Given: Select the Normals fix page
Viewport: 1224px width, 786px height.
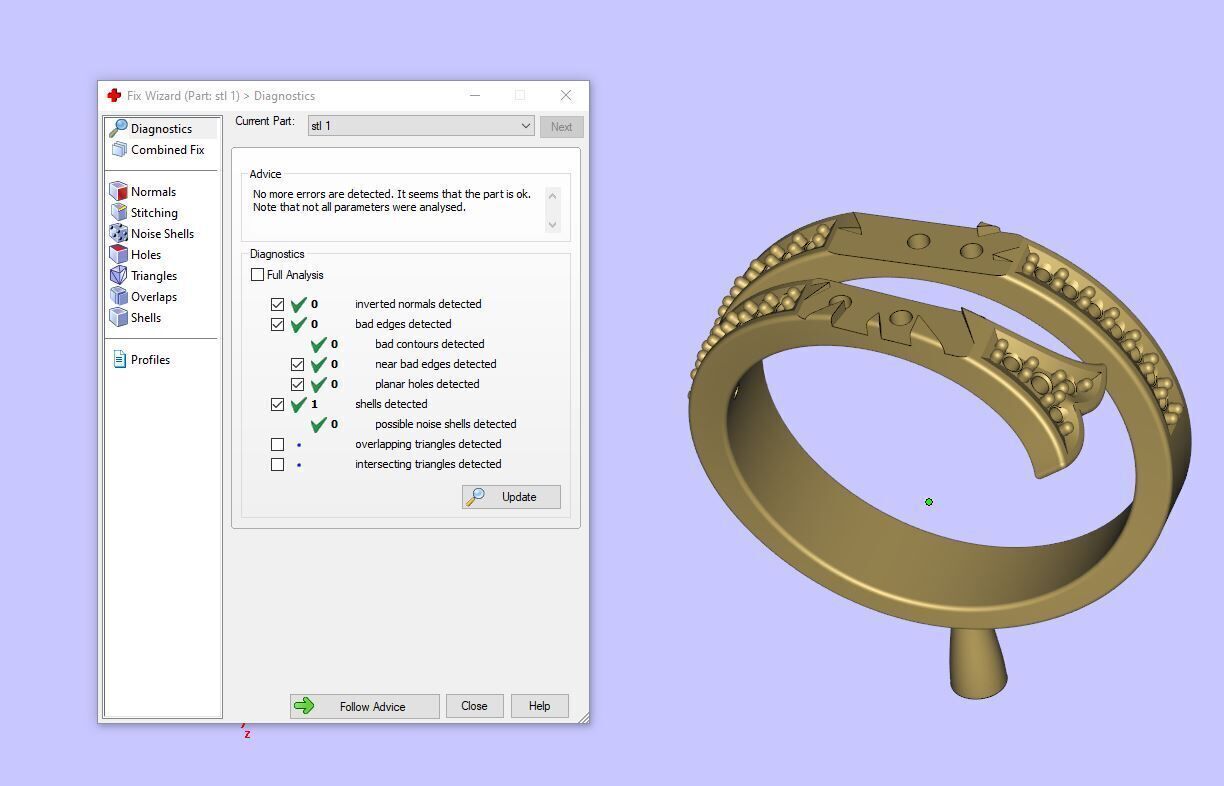Looking at the screenshot, I should [x=153, y=192].
